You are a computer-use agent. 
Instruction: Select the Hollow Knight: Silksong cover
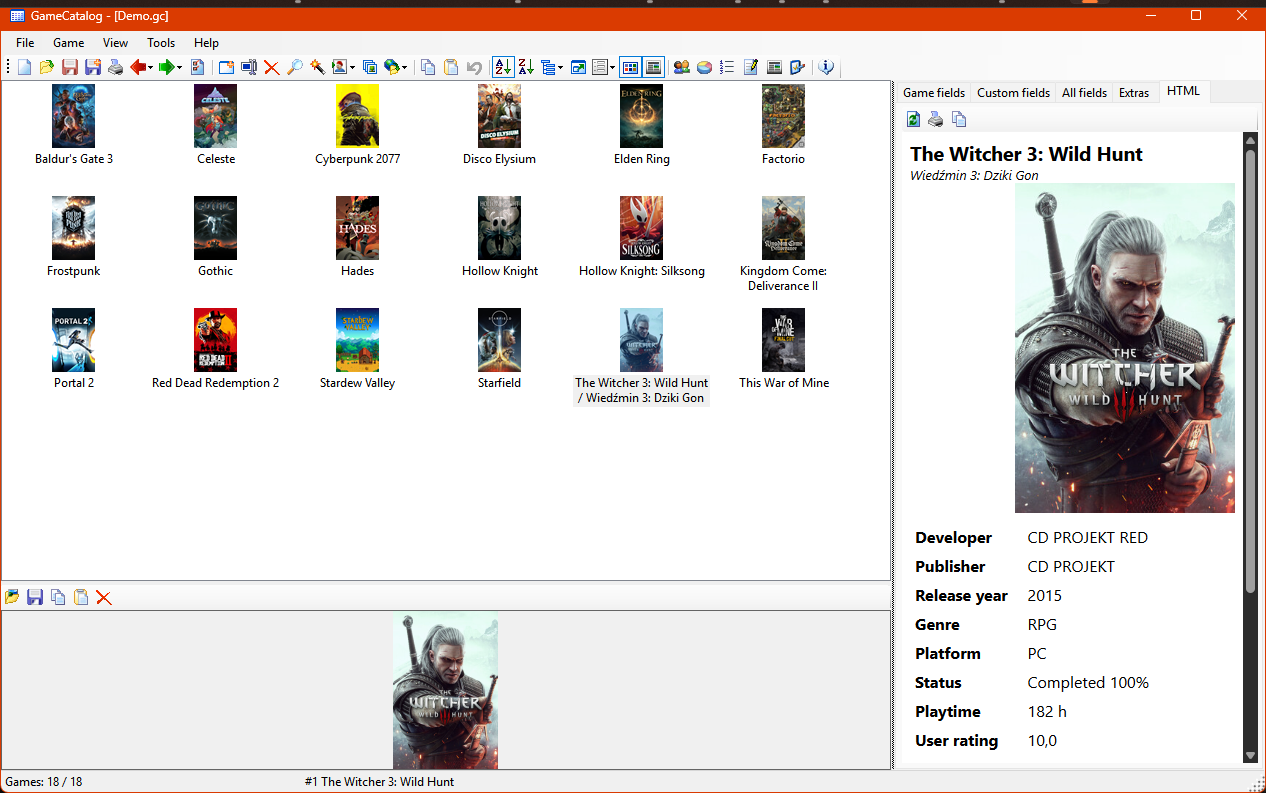point(642,228)
